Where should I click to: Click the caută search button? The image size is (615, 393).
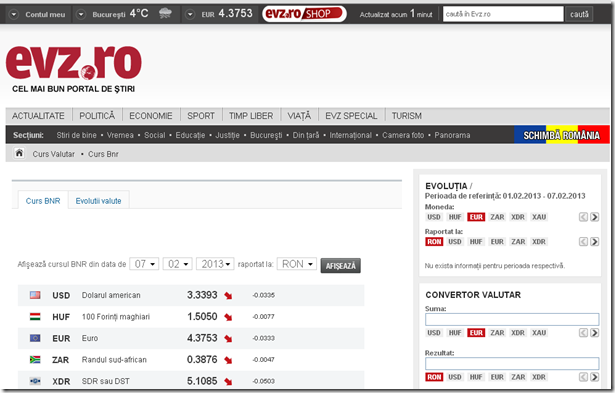(x=579, y=14)
